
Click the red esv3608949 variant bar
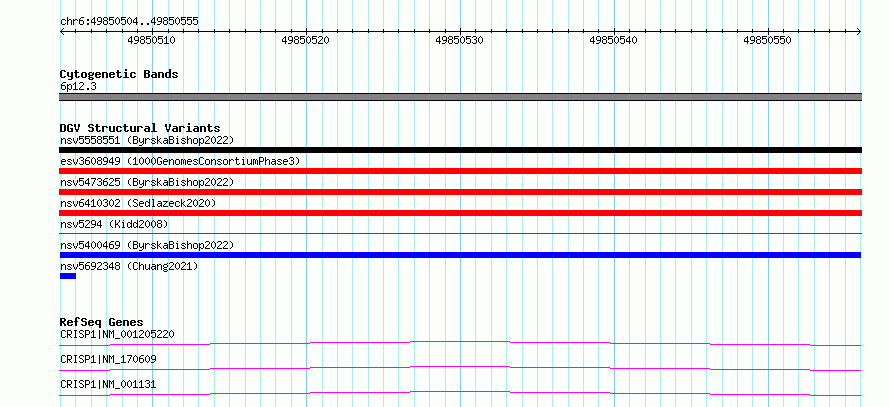(x=460, y=171)
